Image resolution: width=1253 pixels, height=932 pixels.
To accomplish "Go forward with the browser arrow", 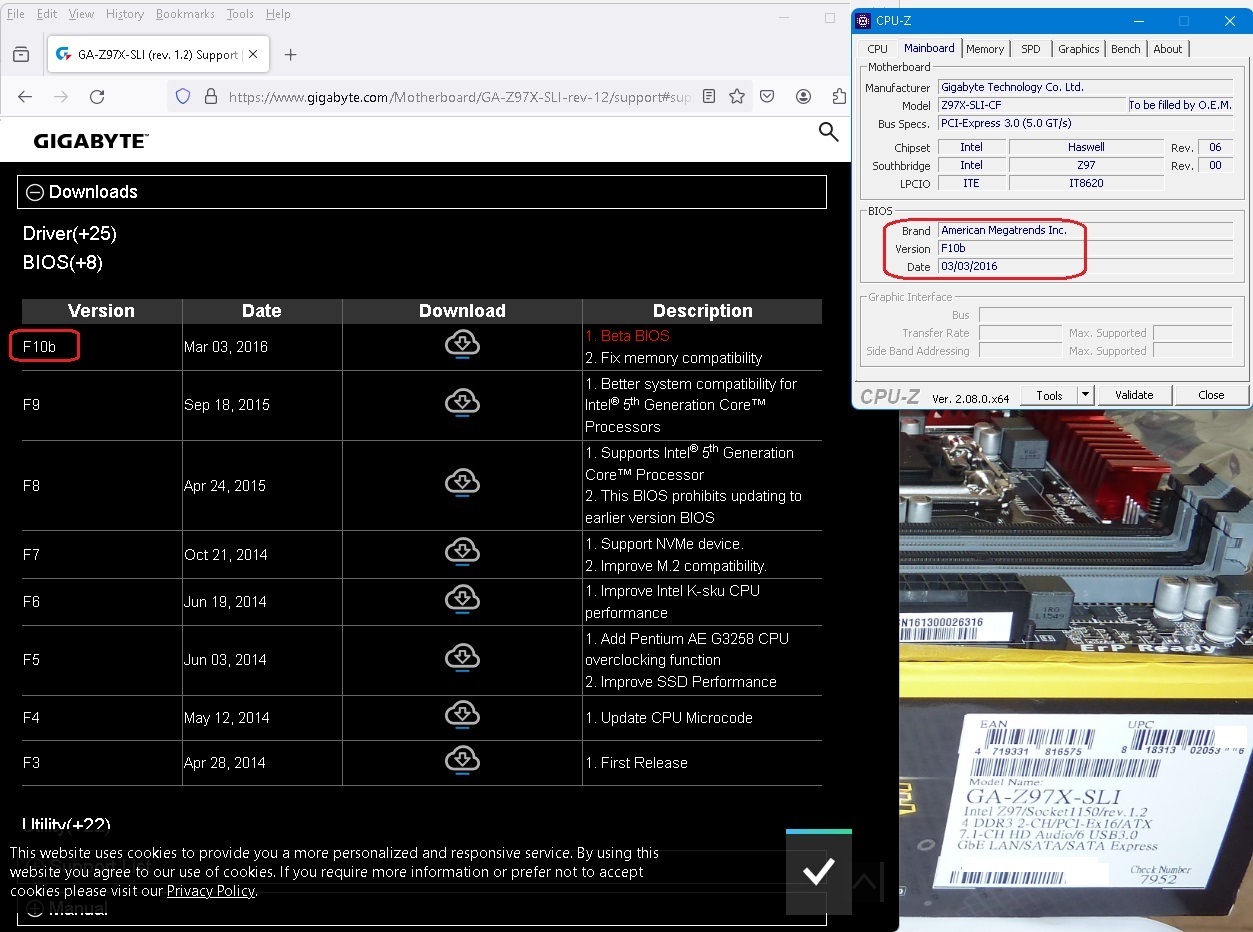I will point(61,97).
